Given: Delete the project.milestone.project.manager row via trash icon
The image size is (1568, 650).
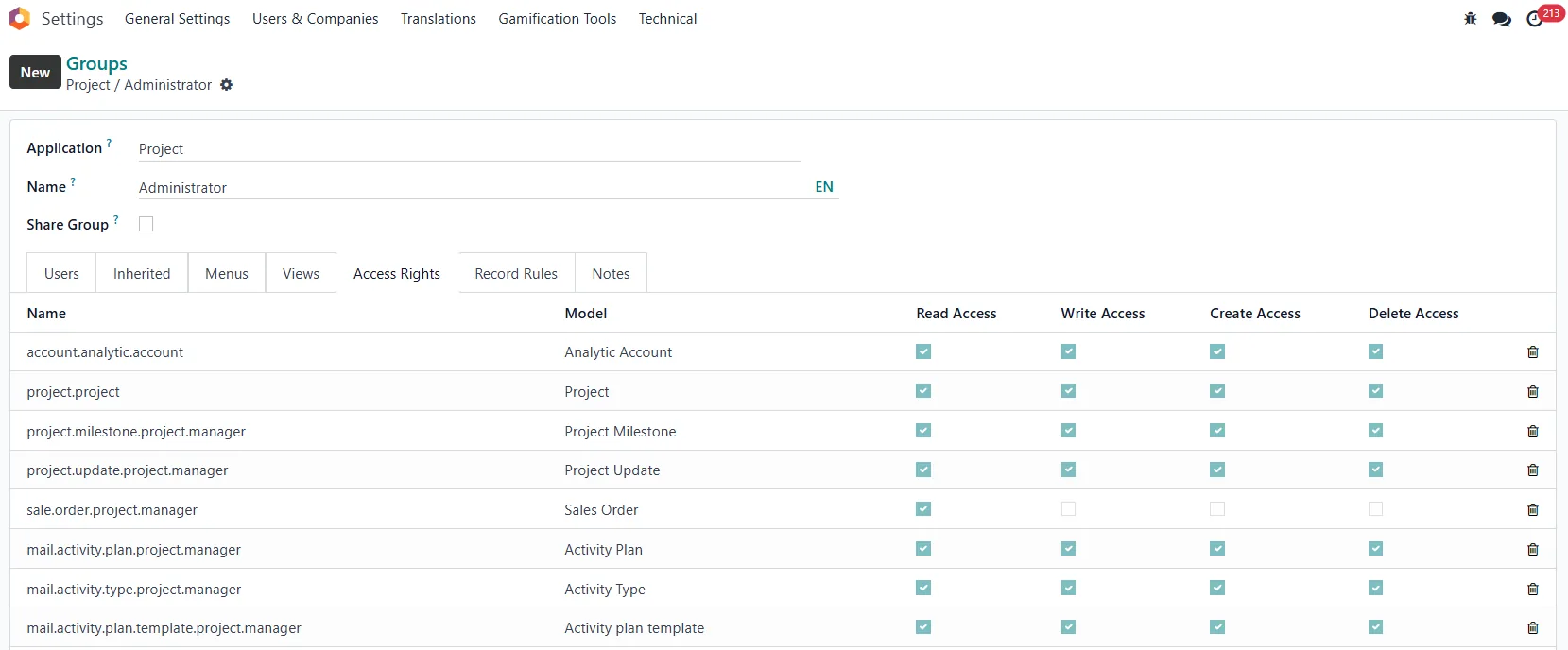Looking at the screenshot, I should point(1532,431).
